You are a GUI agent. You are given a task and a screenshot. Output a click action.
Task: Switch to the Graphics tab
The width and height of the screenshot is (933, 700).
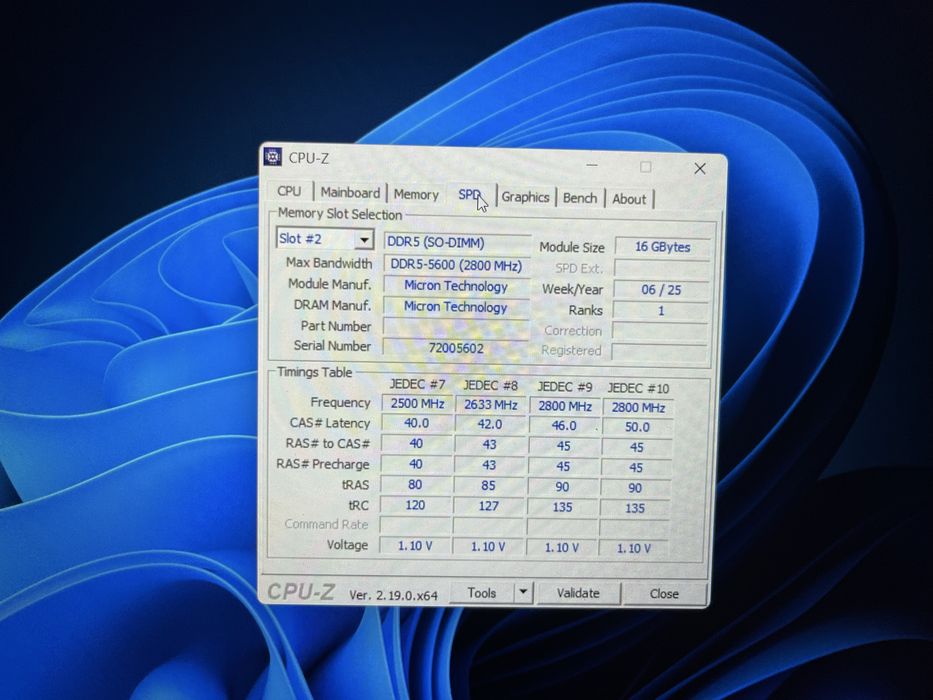525,197
